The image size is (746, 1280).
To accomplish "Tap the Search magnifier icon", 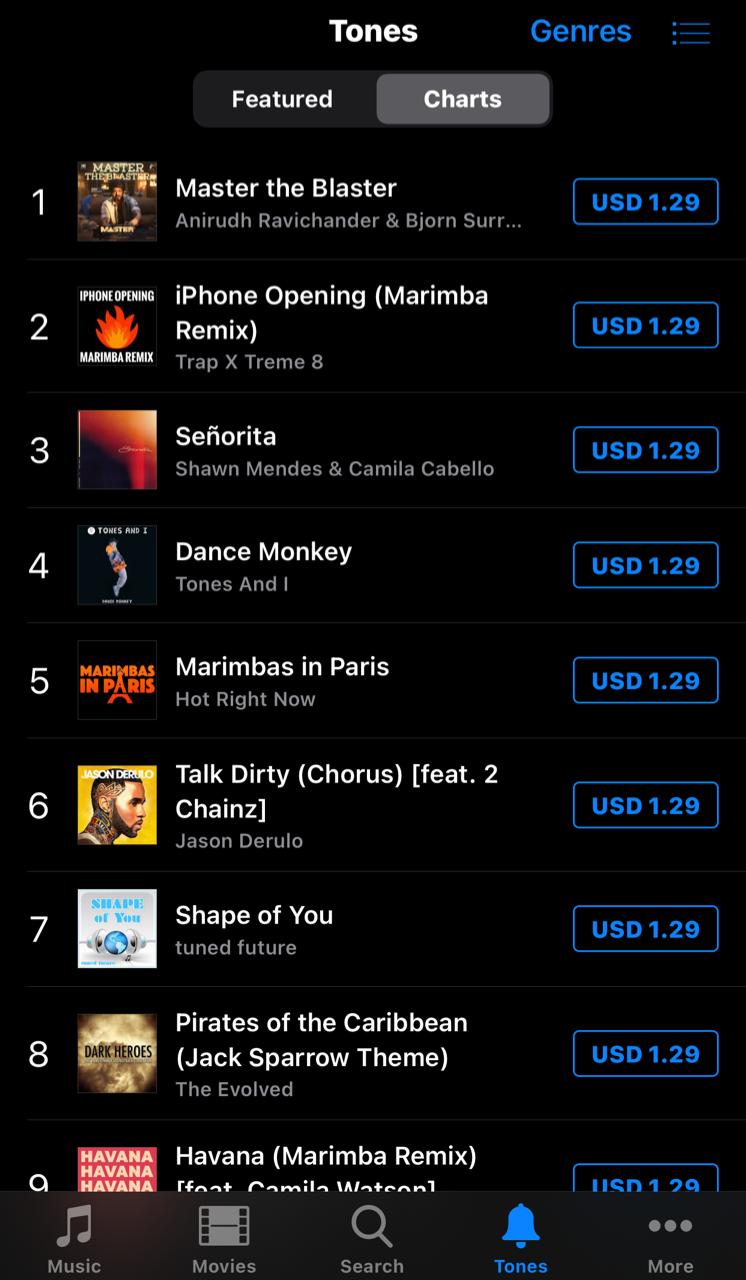I will 372,1226.
